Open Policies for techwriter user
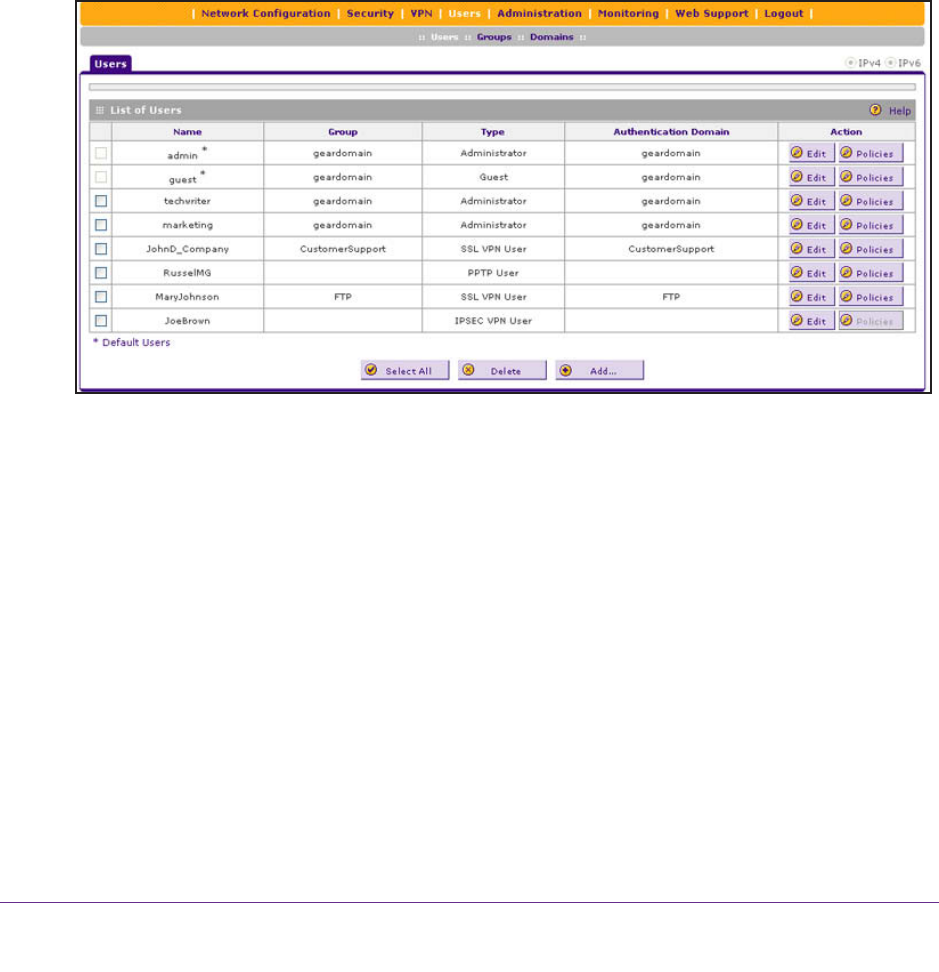This screenshot has width=939, height=972. pyautogui.click(x=871, y=201)
